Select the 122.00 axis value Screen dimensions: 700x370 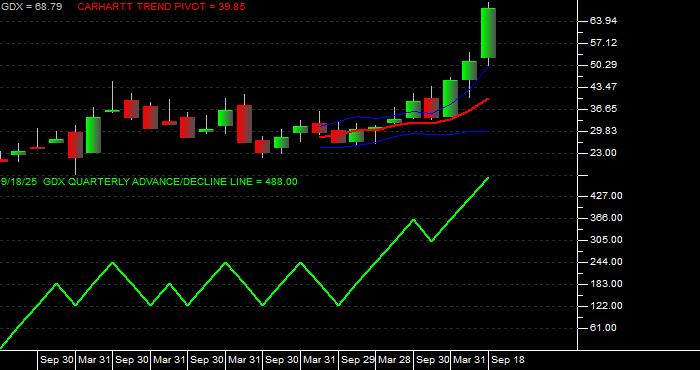(606, 306)
